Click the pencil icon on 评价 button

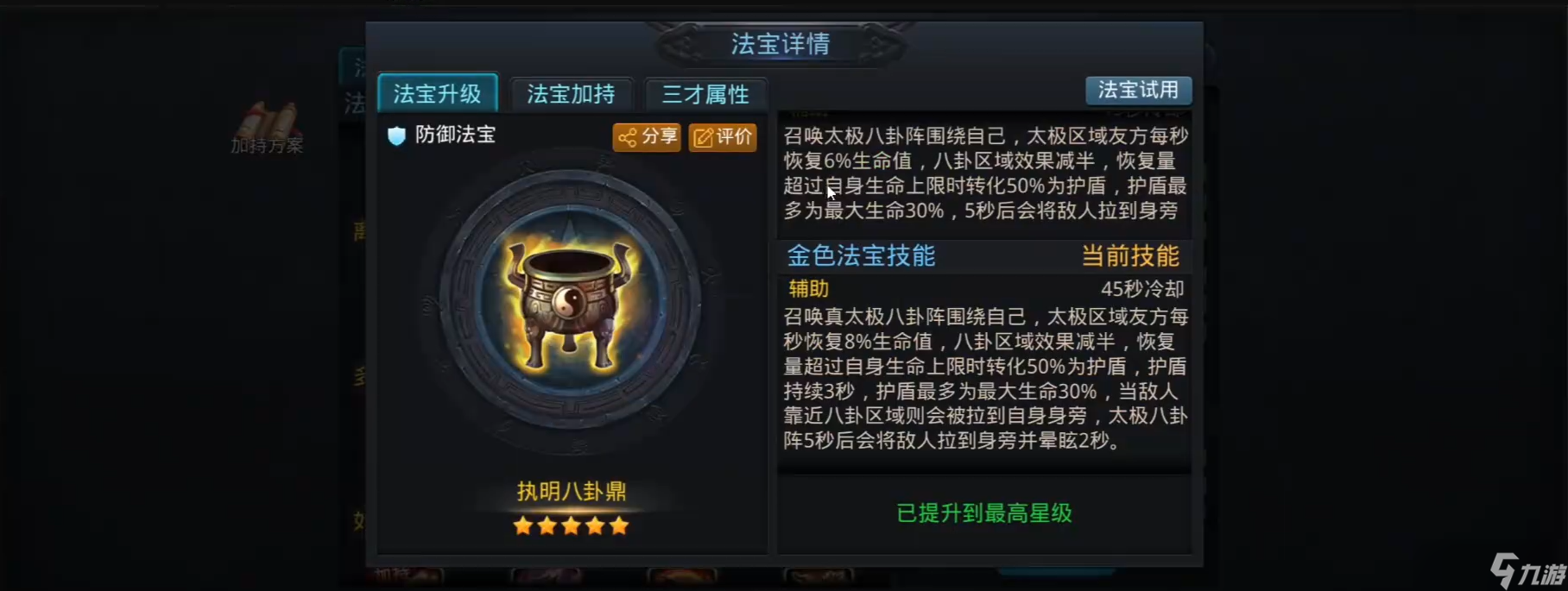click(704, 137)
